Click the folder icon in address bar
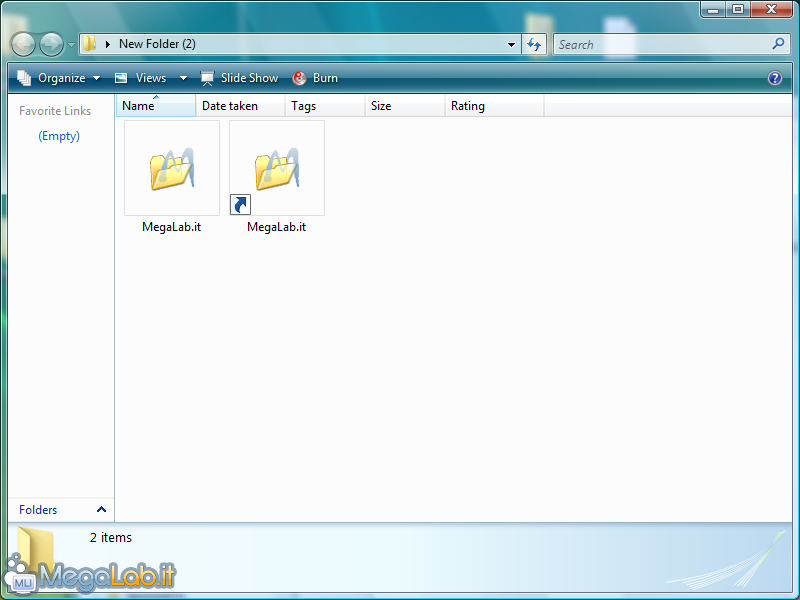The width and height of the screenshot is (800, 600). pos(90,44)
